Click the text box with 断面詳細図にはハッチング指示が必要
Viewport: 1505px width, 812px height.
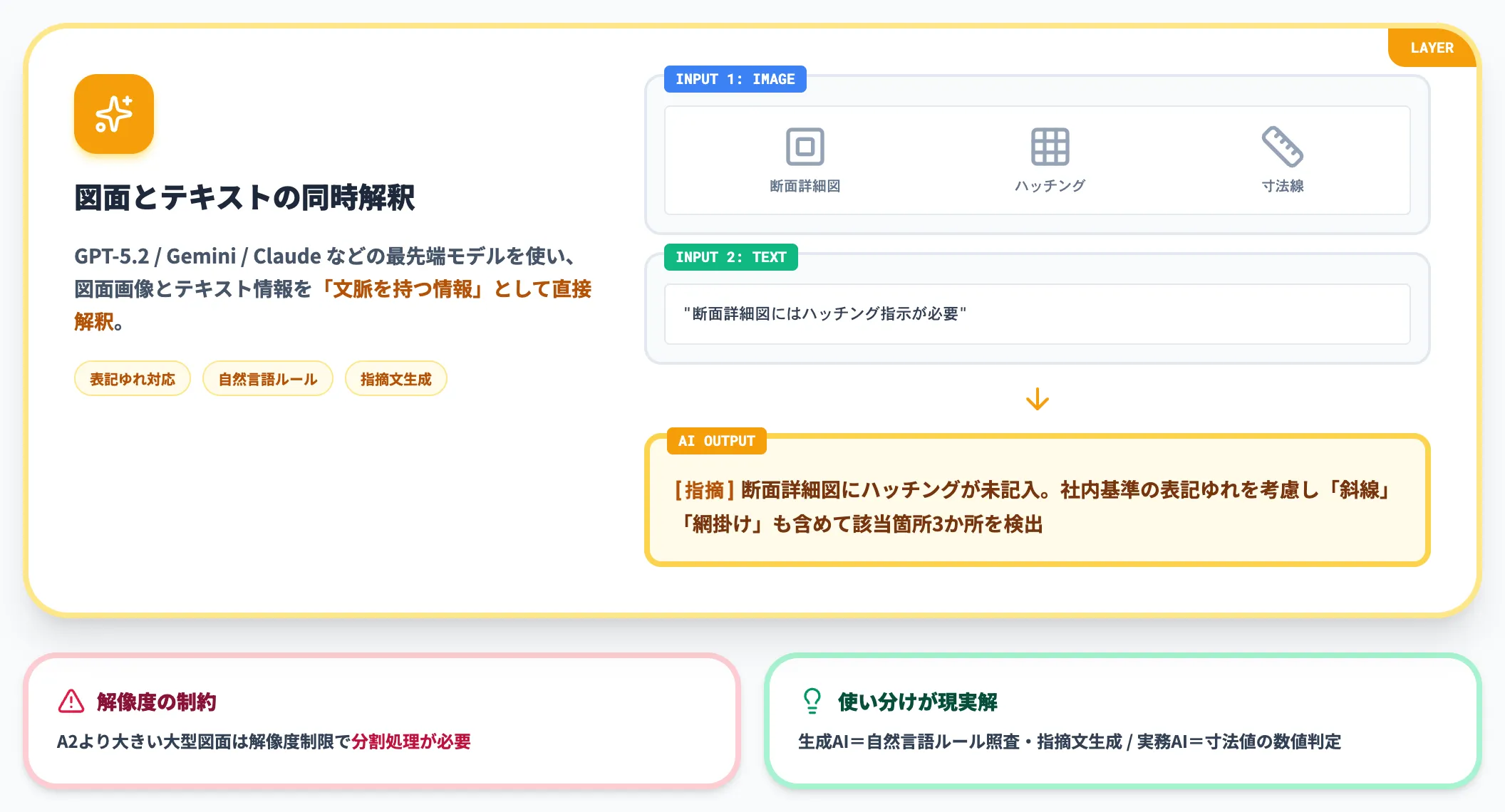1038,314
